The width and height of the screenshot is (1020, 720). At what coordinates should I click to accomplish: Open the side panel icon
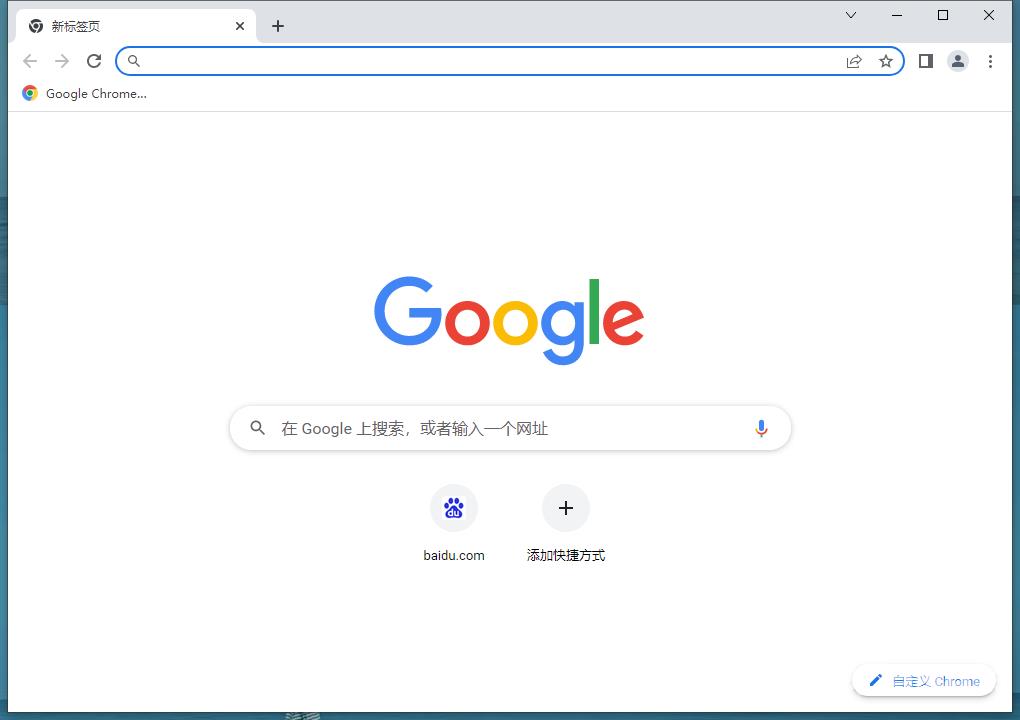coord(925,61)
